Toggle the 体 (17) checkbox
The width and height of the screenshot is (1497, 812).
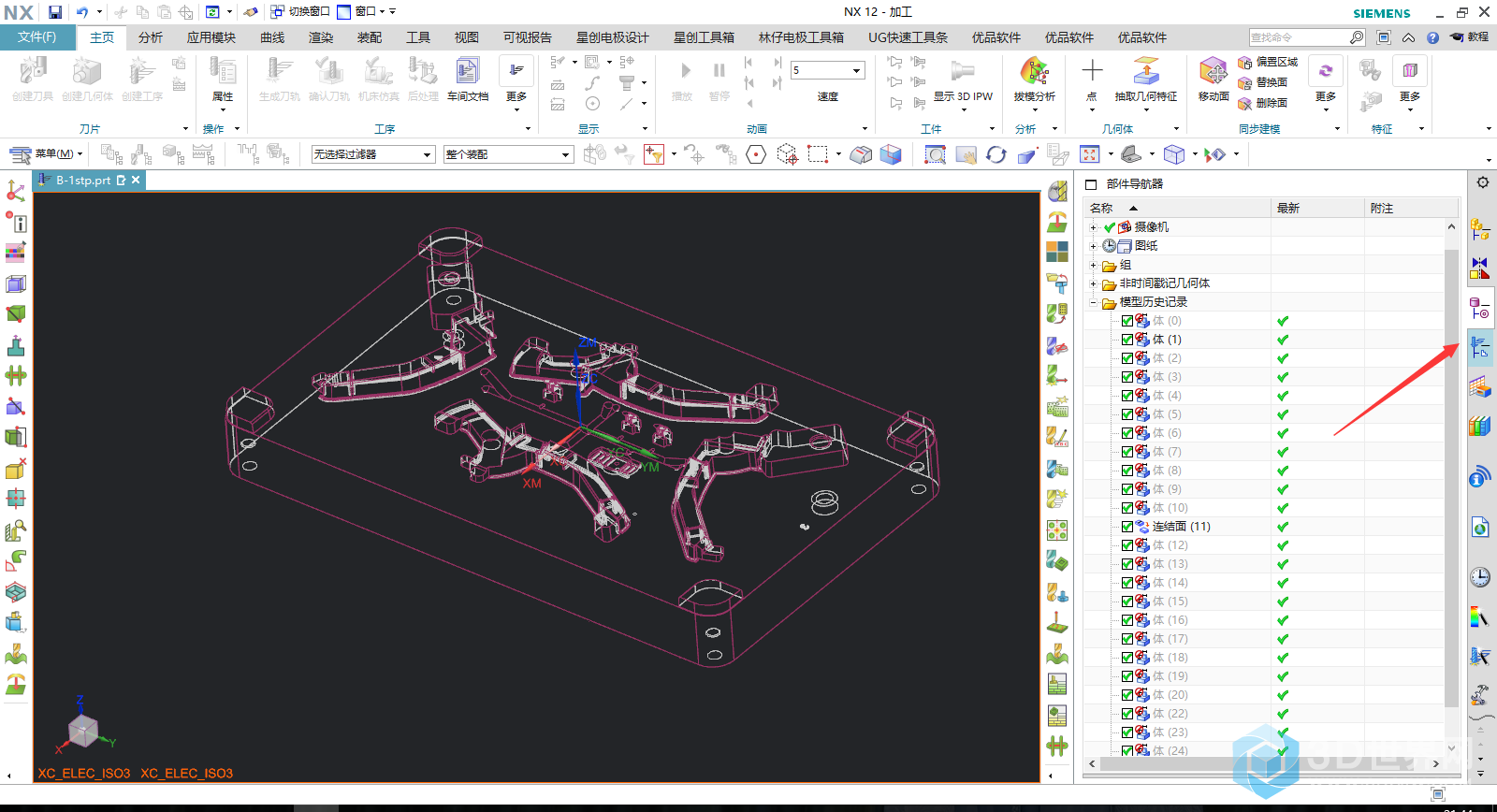1127,639
